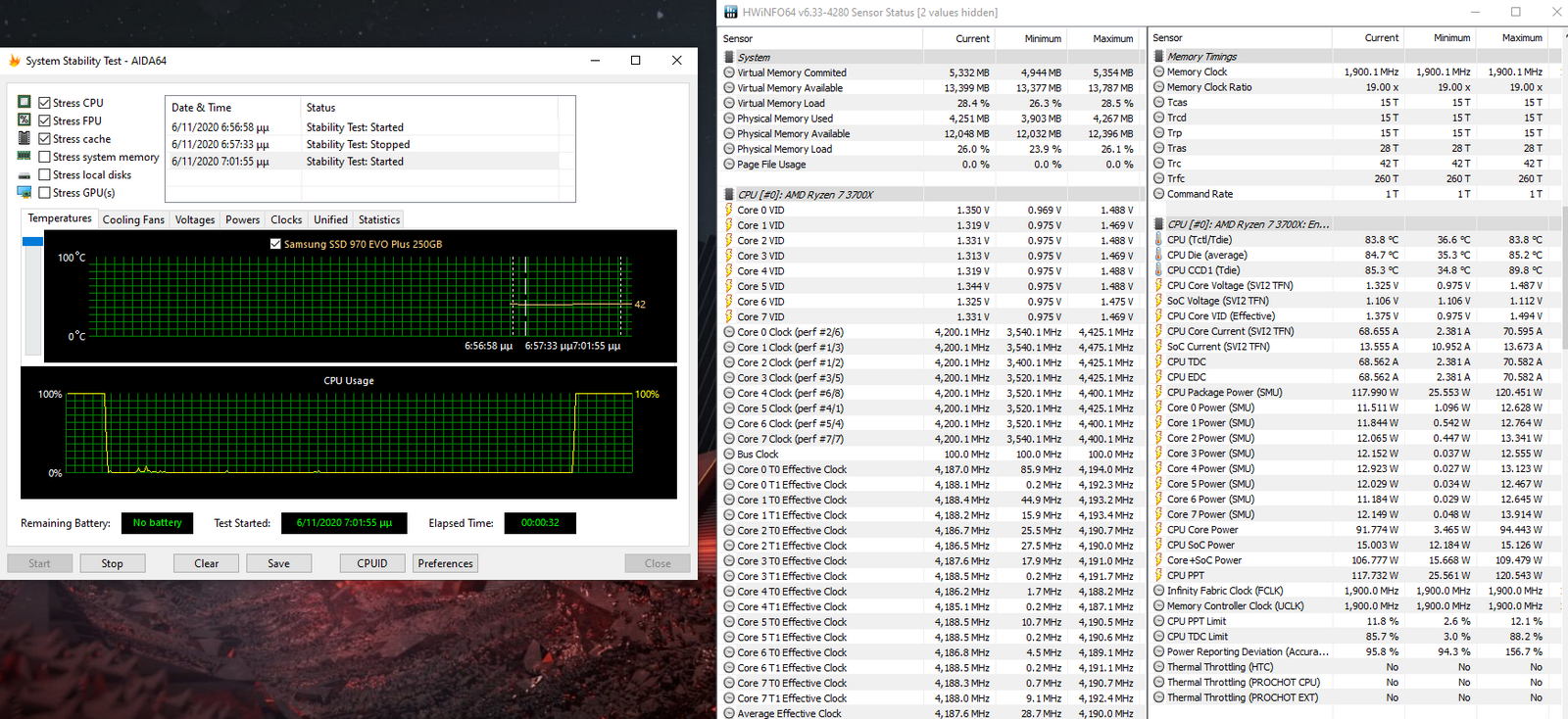Click the System group icon in HWiNFO
Image resolution: width=1568 pixels, height=719 pixels.
click(729, 57)
